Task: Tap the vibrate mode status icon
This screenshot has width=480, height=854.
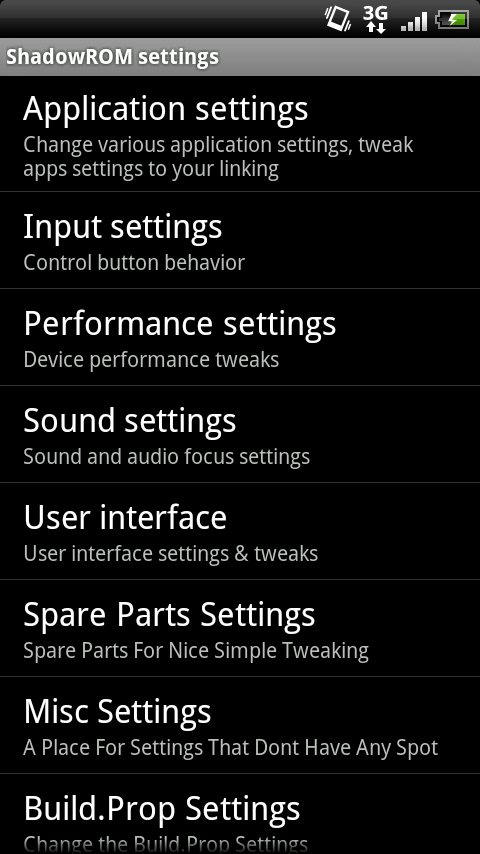Action: point(338,19)
